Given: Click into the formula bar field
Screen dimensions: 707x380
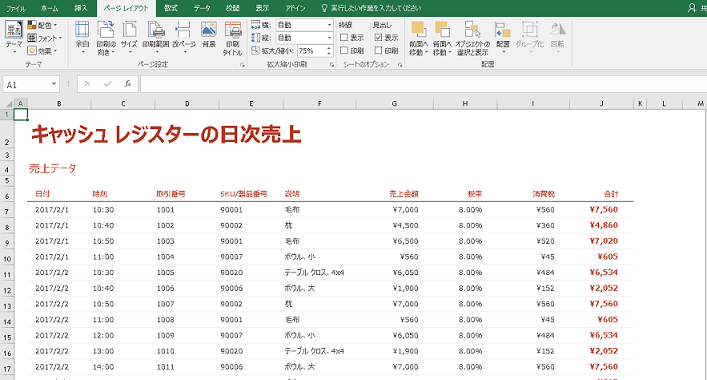Looking at the screenshot, I should point(423,84).
